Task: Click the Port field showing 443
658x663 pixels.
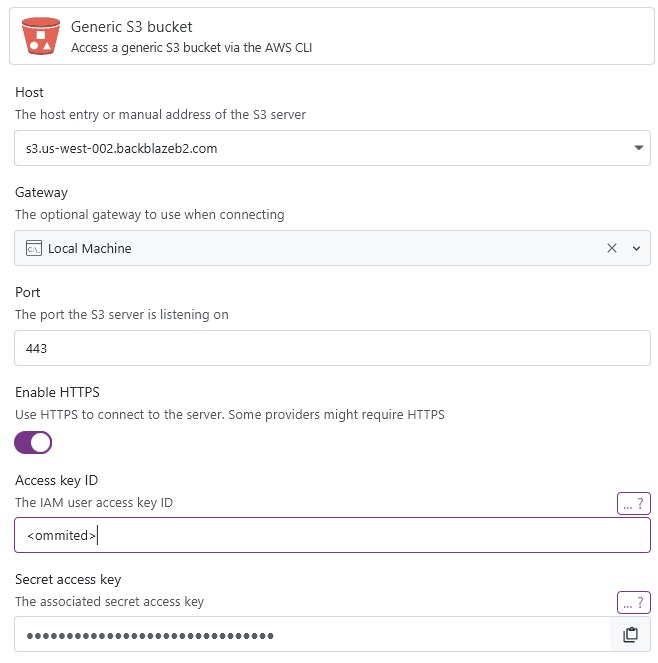Action: point(332,349)
